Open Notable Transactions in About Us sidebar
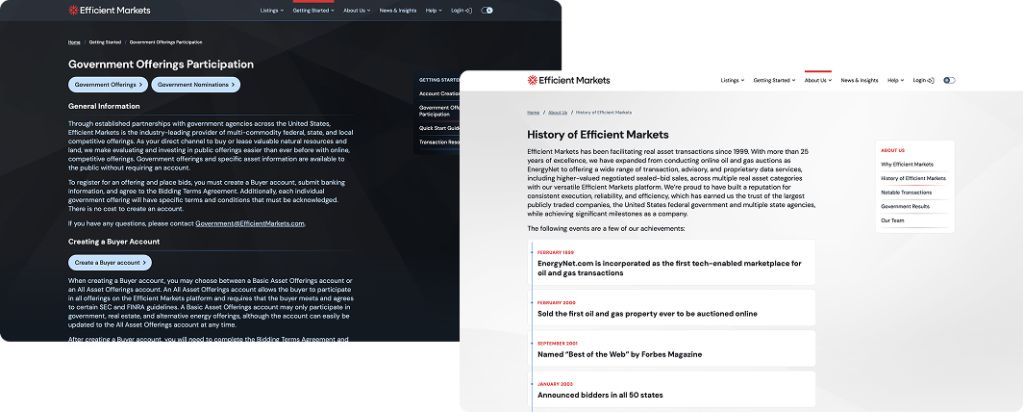 point(906,193)
